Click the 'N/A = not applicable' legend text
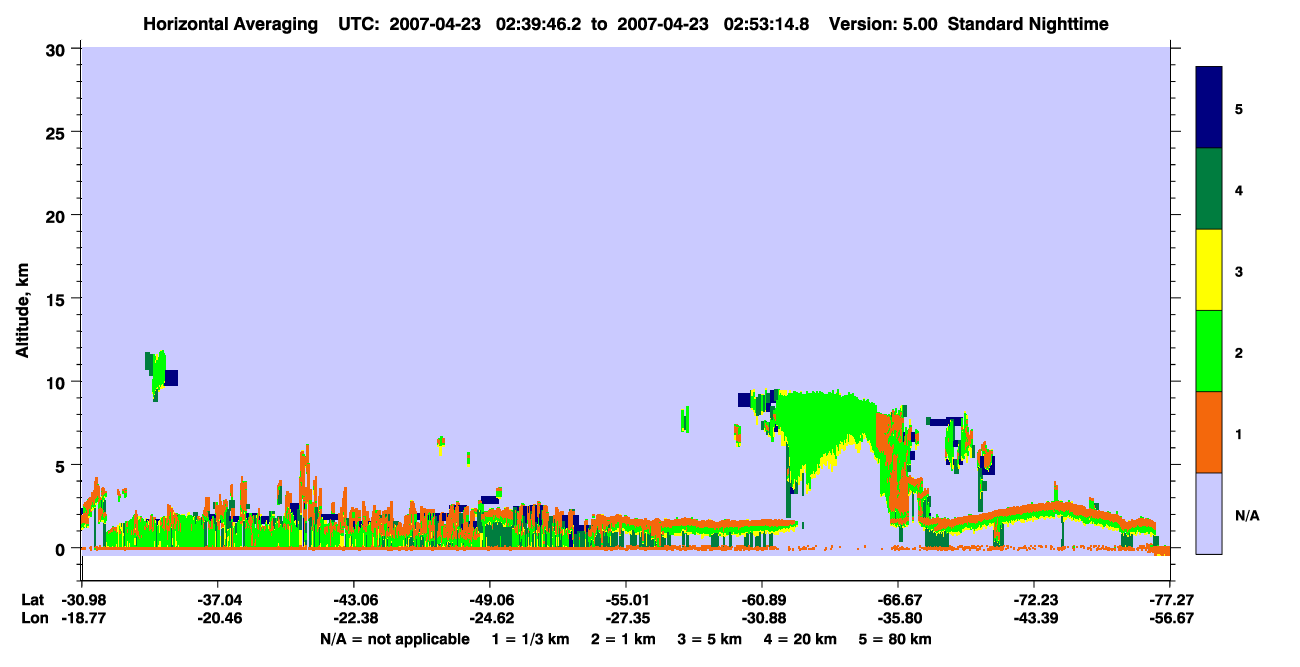The width and height of the screenshot is (1300, 667). click(x=394, y=639)
